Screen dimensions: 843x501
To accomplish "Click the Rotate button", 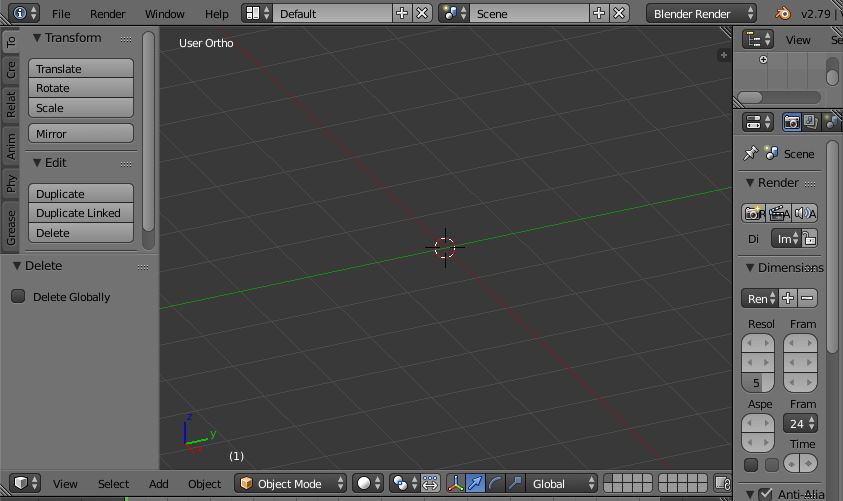I will pyautogui.click(x=81, y=88).
